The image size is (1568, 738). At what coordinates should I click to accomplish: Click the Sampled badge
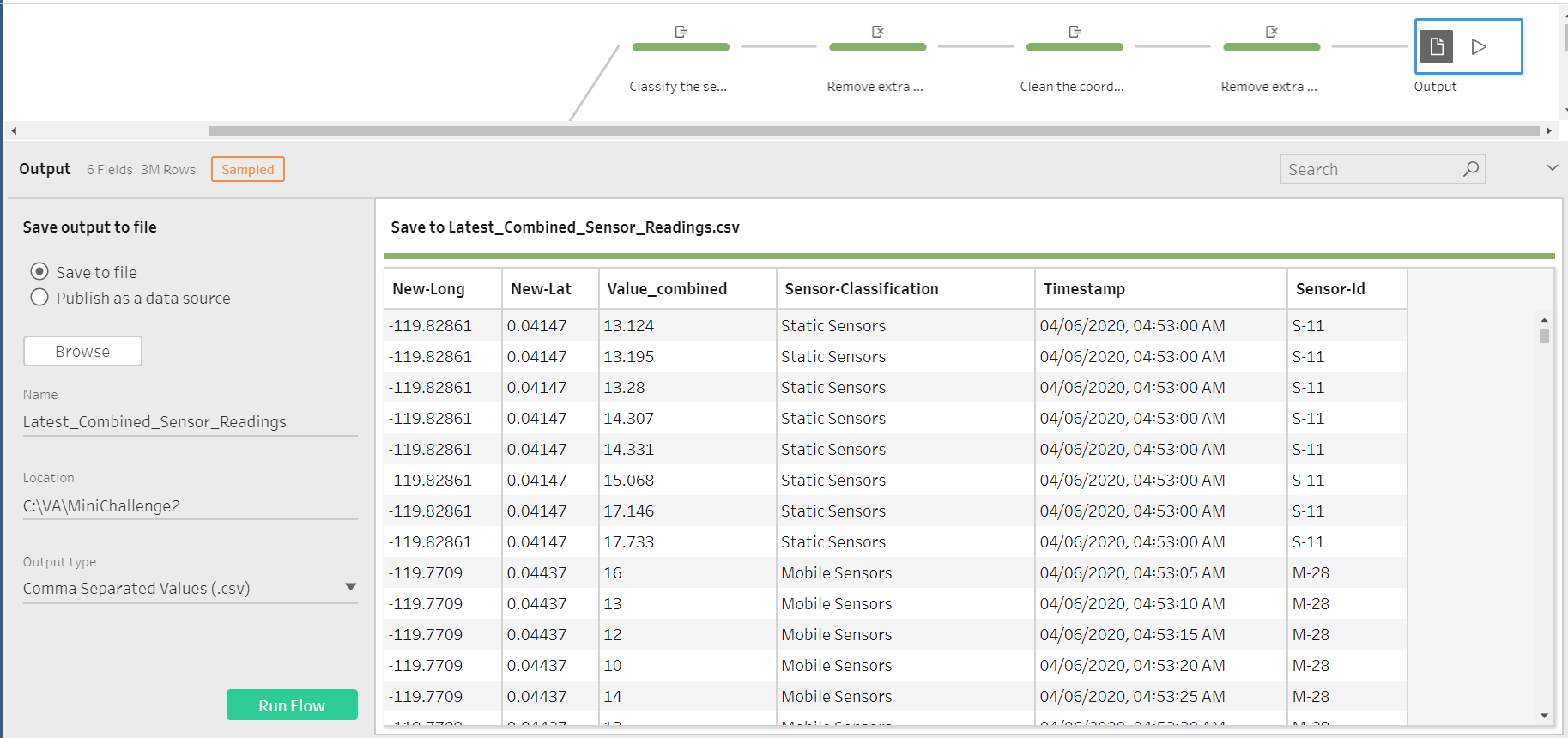(x=248, y=169)
